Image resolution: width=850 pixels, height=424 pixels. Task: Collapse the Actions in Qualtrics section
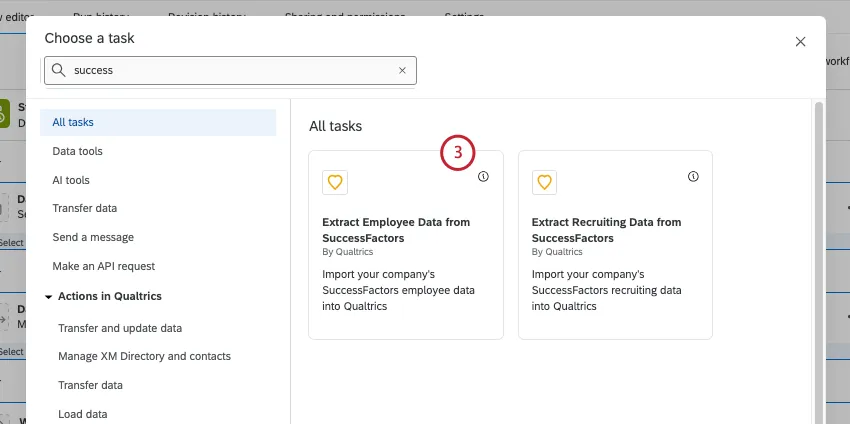tap(48, 297)
